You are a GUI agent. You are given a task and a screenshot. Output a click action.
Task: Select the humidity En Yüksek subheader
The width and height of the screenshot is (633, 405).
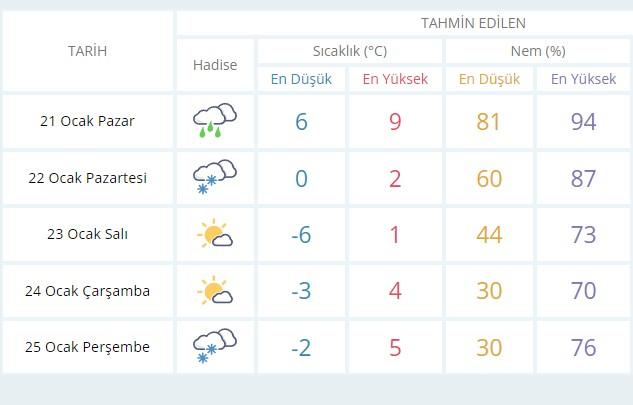pos(584,79)
